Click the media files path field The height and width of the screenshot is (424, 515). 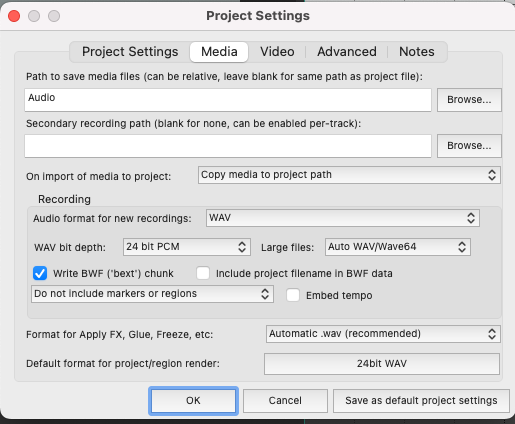(228, 100)
